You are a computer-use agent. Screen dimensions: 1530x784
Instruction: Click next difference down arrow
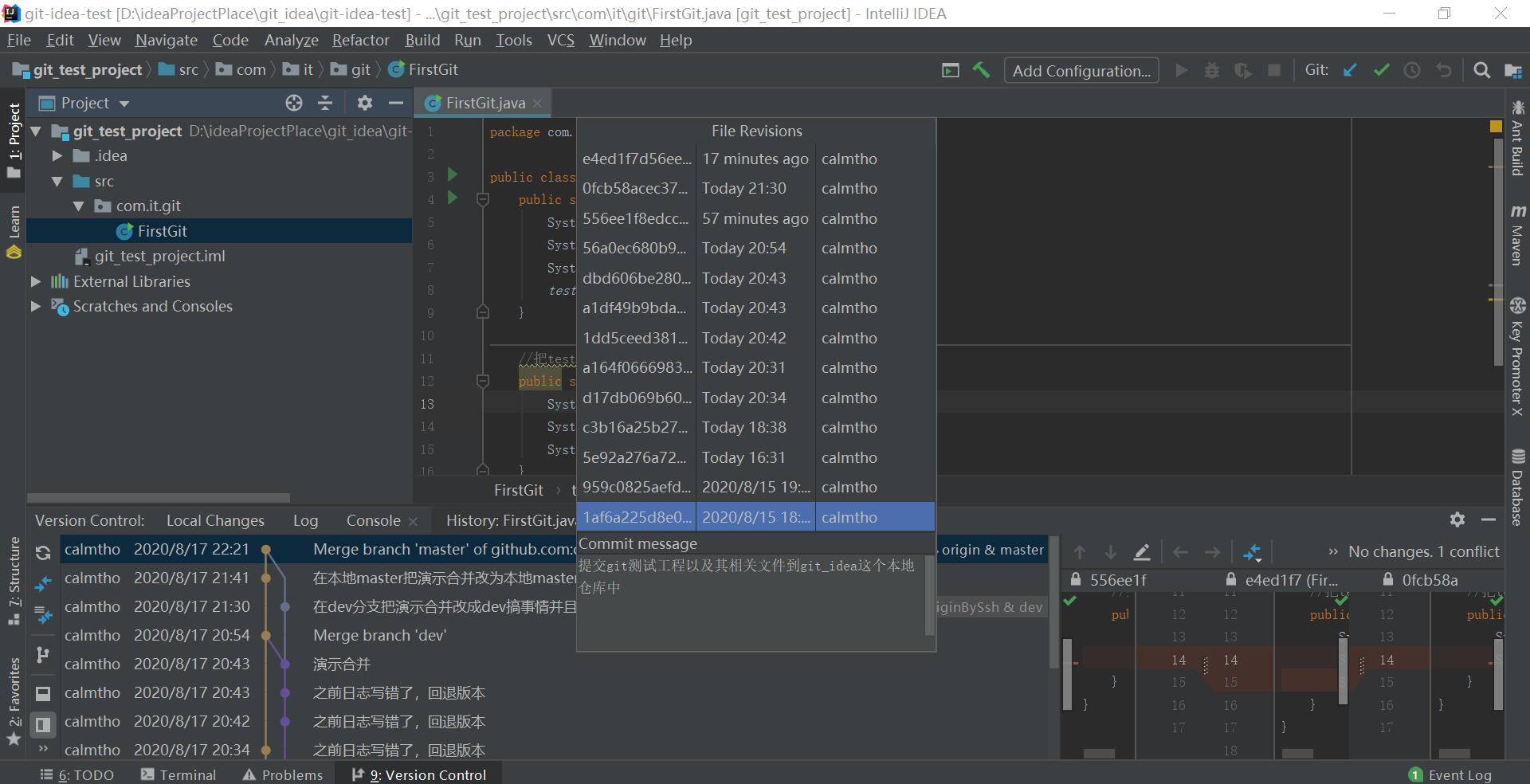(x=1111, y=552)
